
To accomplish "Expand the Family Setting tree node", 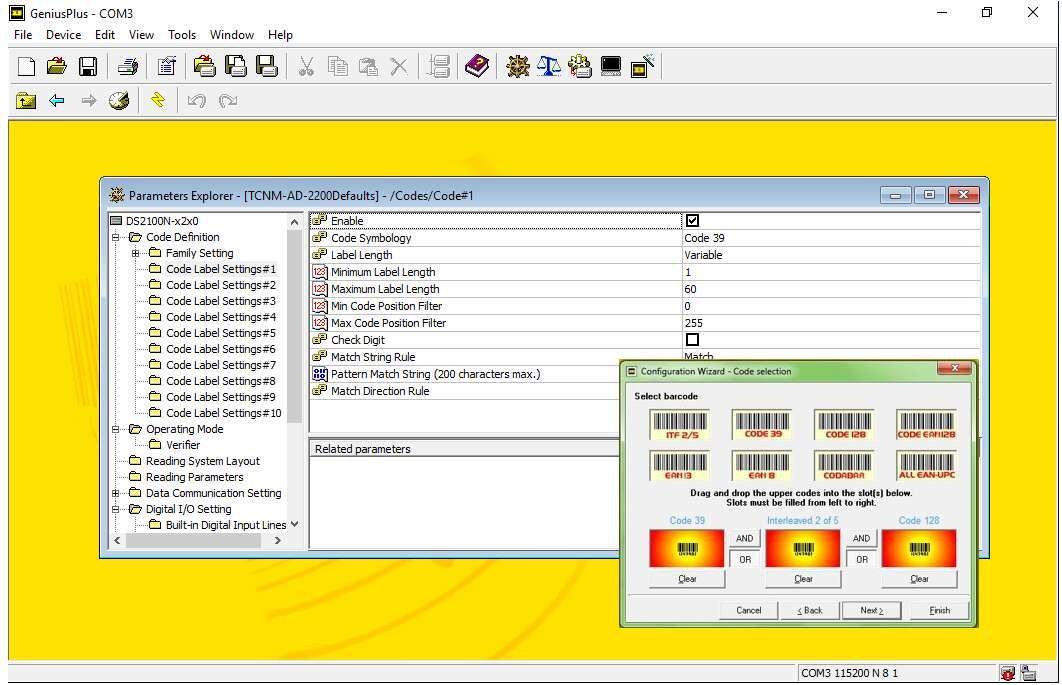I will 135,253.
